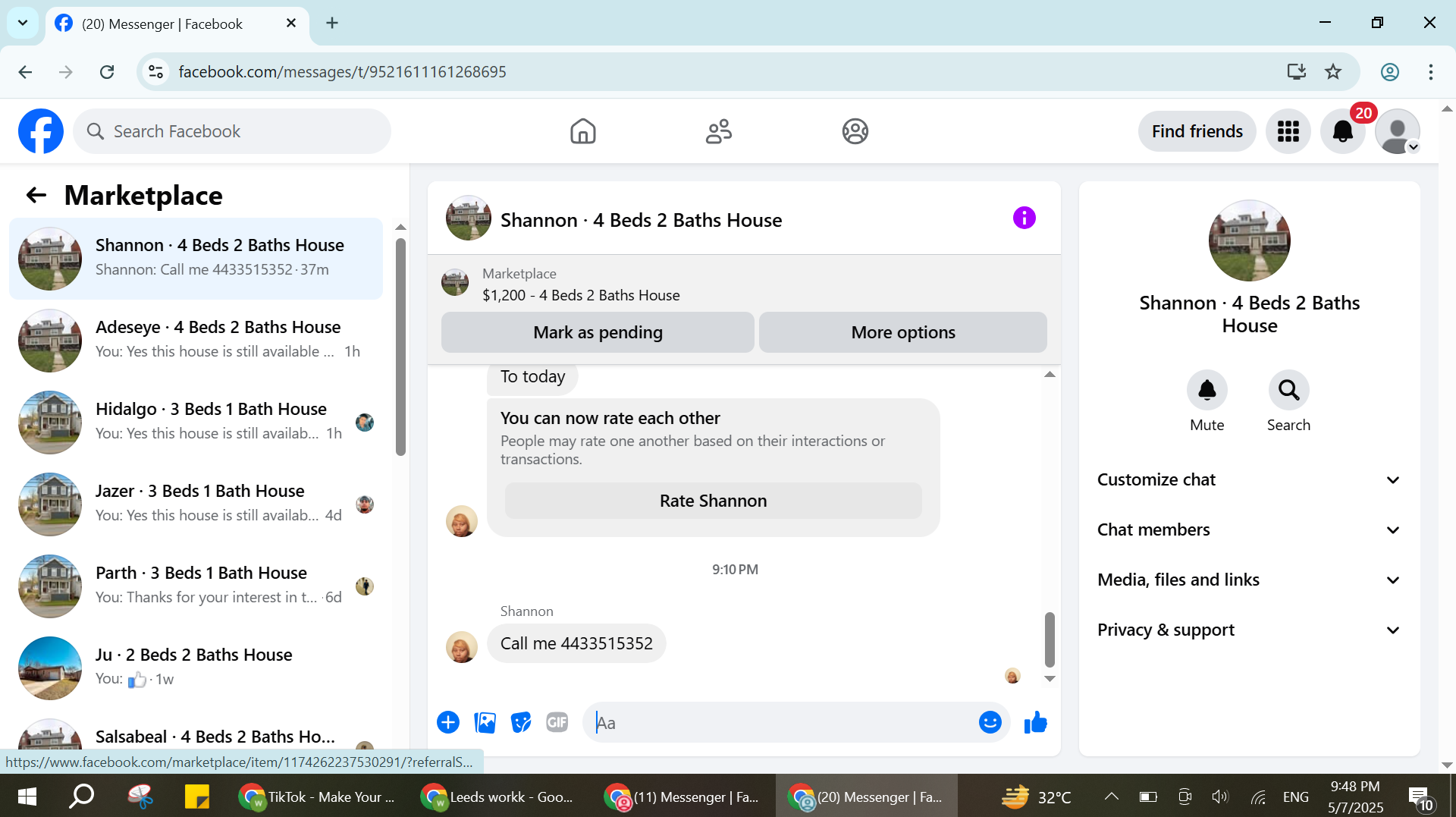Open Chrome three-dot menu

(x=1430, y=72)
